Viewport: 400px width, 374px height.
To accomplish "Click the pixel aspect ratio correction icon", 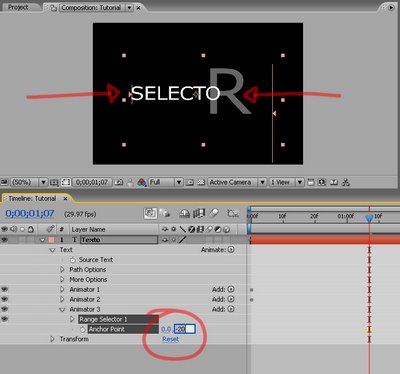I will [311, 182].
